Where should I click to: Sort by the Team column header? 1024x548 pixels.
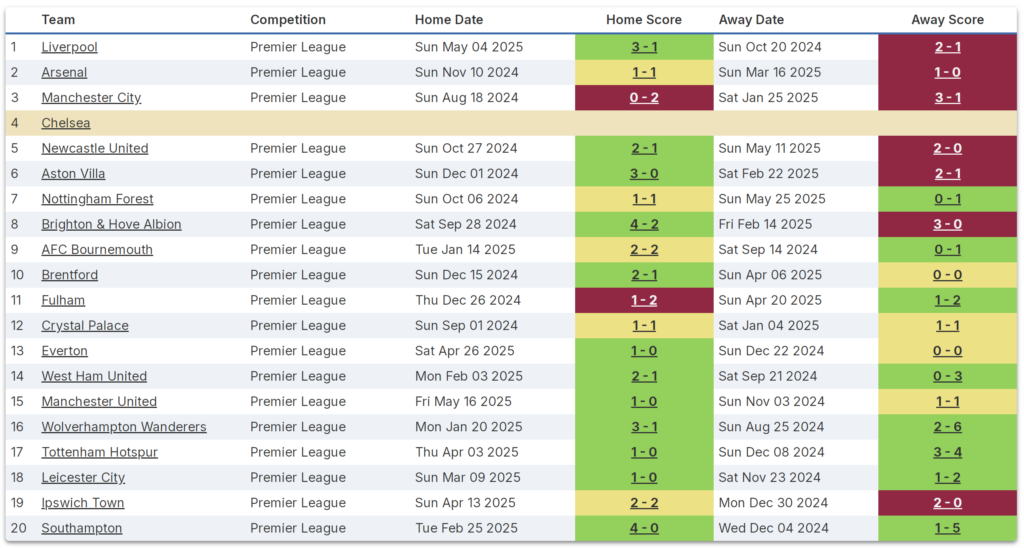[x=58, y=20]
